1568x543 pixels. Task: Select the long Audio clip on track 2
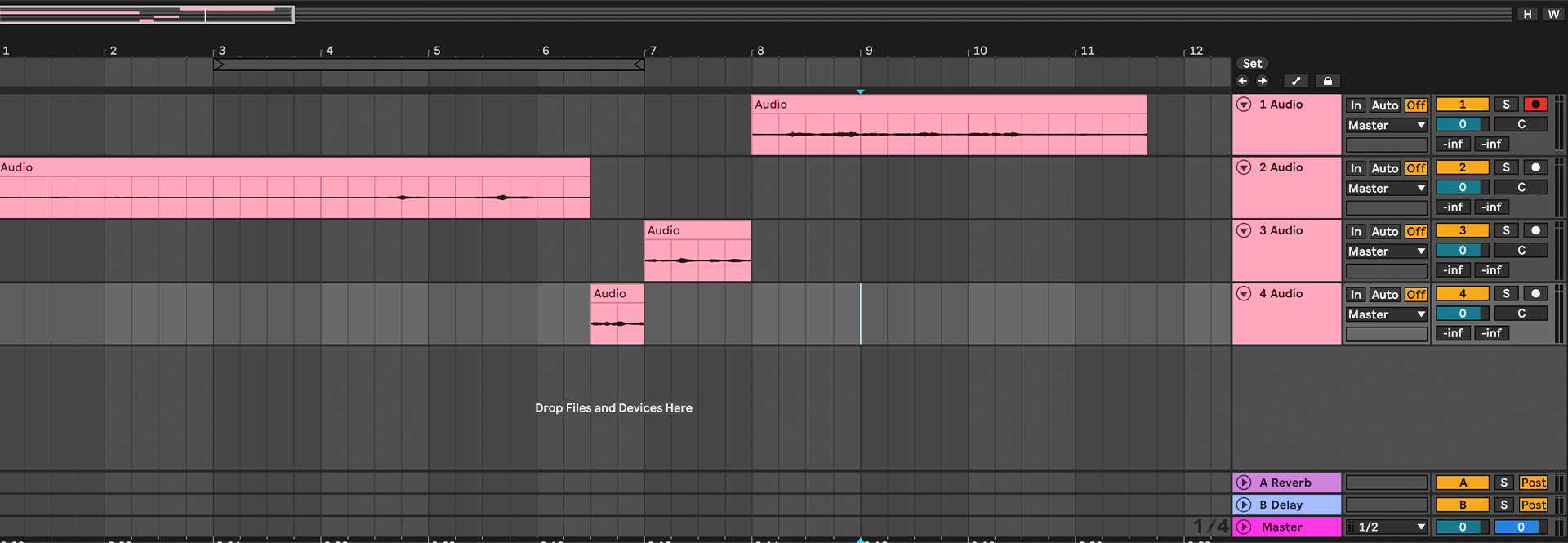[x=295, y=188]
